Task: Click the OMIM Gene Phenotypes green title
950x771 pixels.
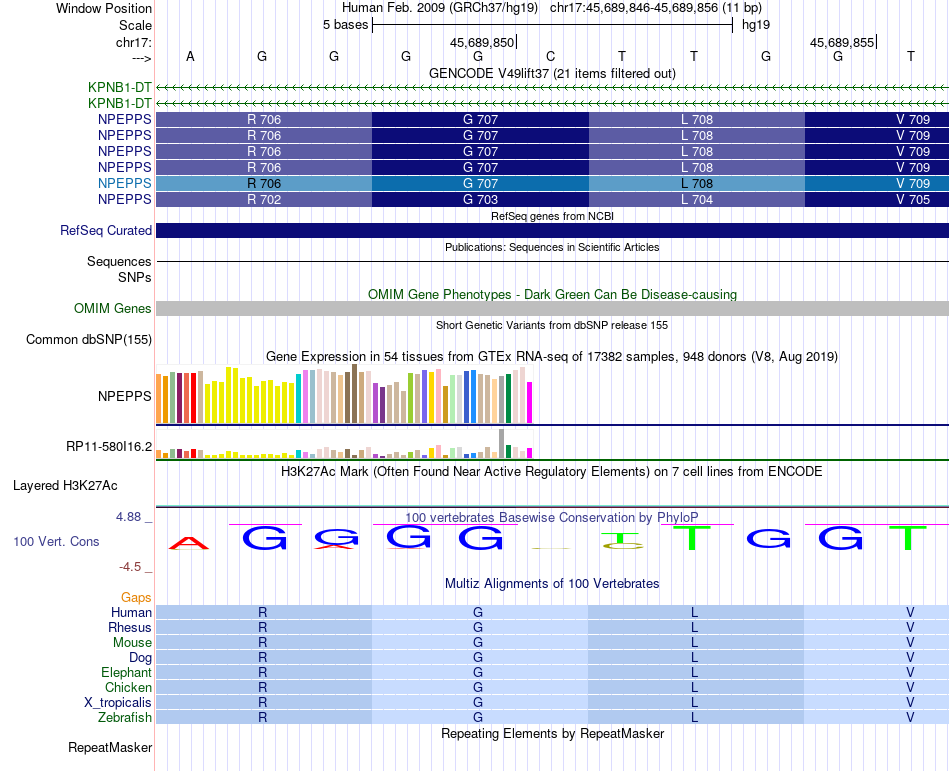Action: pyautogui.click(x=552, y=294)
